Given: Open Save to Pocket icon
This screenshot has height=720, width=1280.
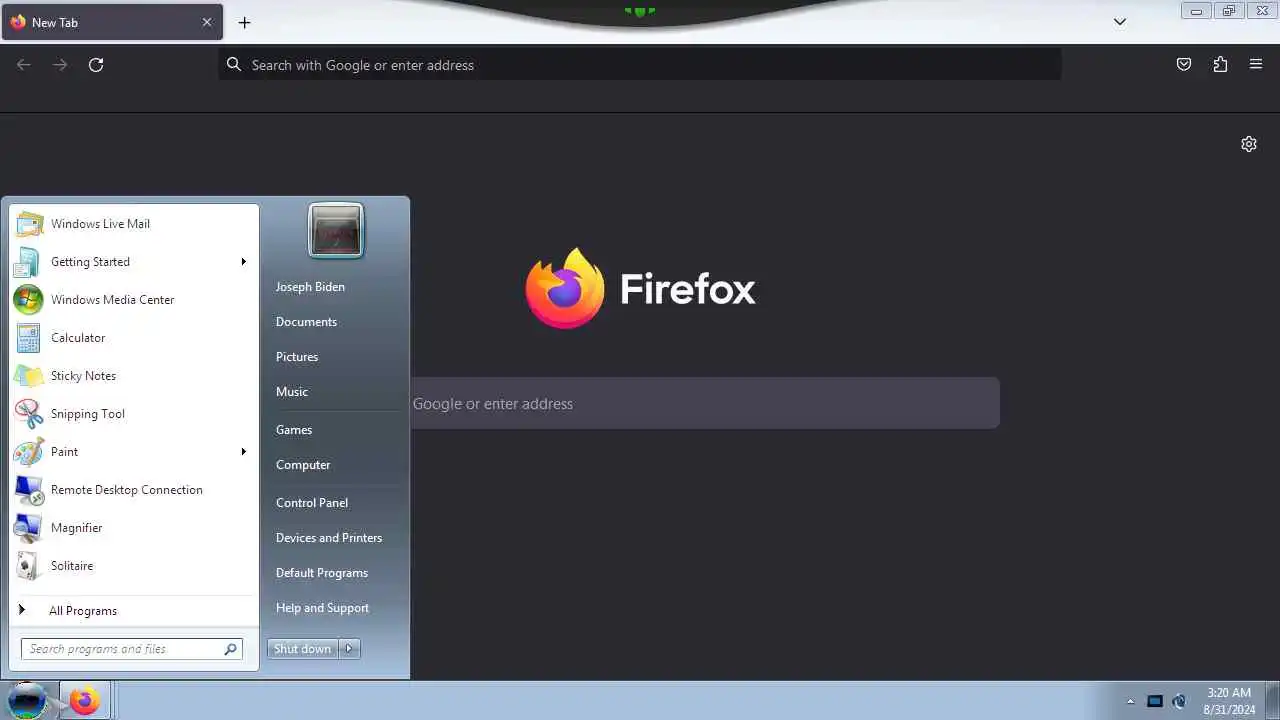Looking at the screenshot, I should click(1184, 65).
